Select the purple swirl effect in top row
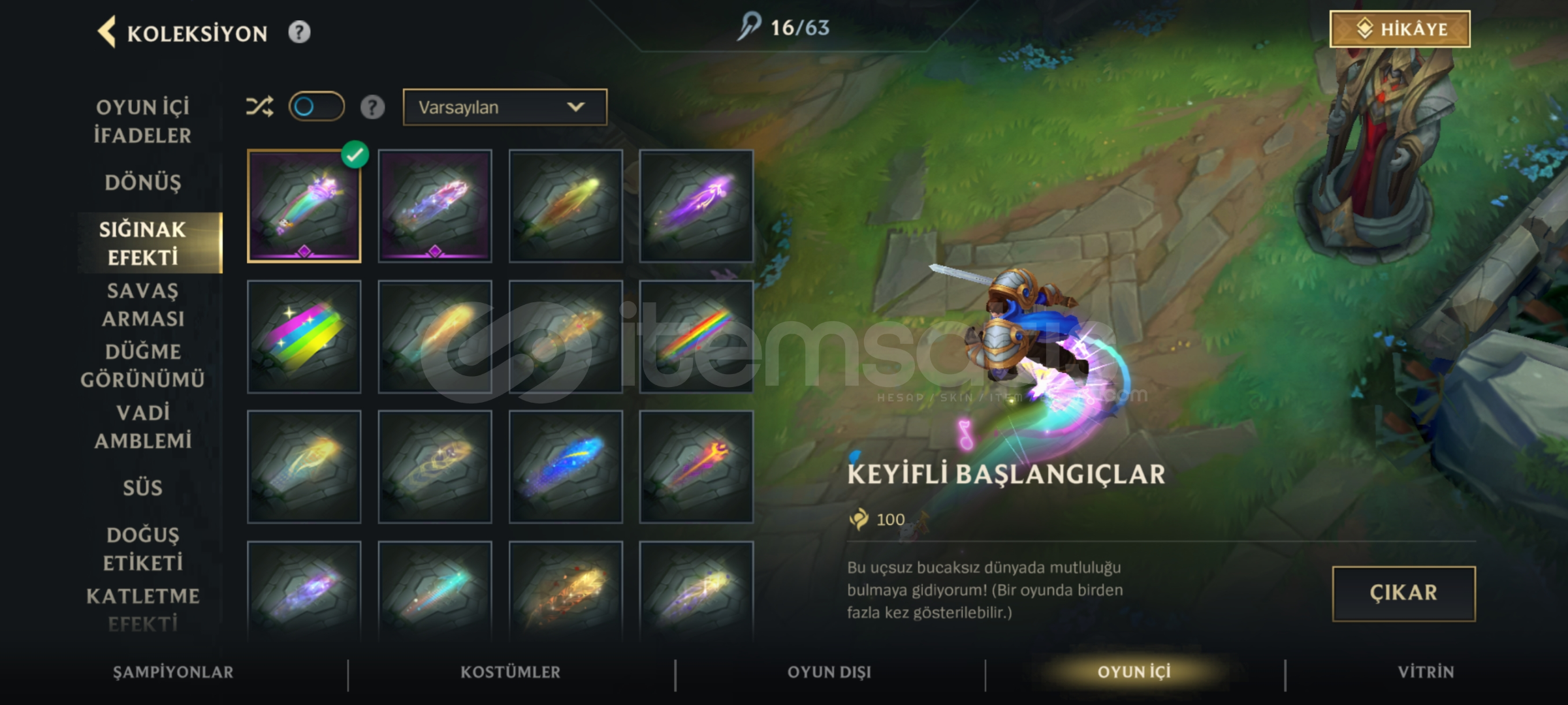Screen dimensions: 1568x705 [x=696, y=206]
